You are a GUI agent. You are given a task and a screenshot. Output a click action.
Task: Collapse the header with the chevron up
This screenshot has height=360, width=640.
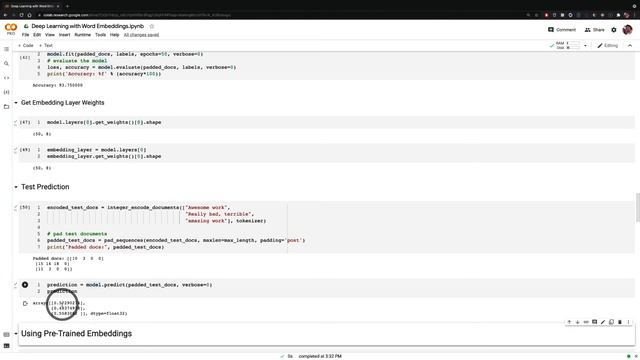pos(630,46)
